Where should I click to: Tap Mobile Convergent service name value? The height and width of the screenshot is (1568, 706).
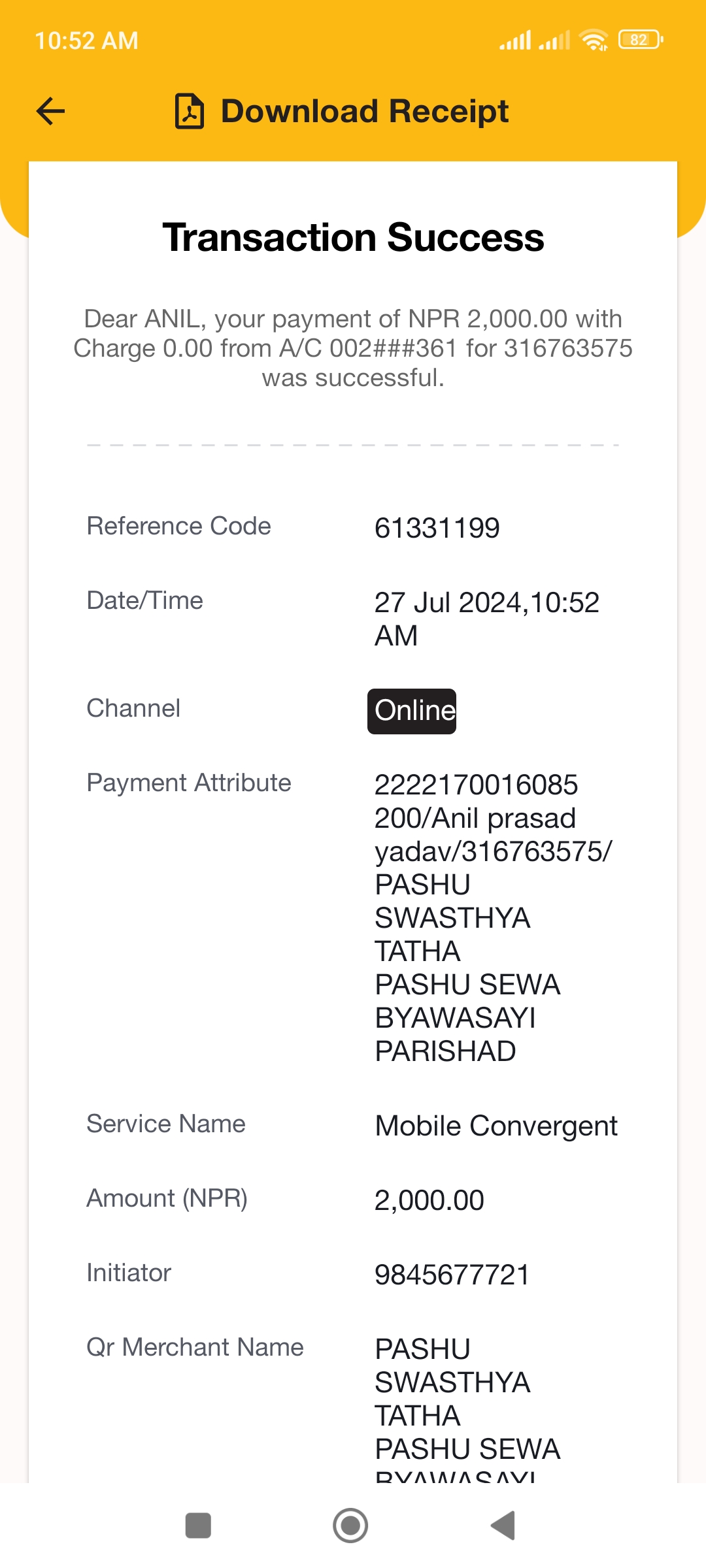pyautogui.click(x=496, y=1126)
